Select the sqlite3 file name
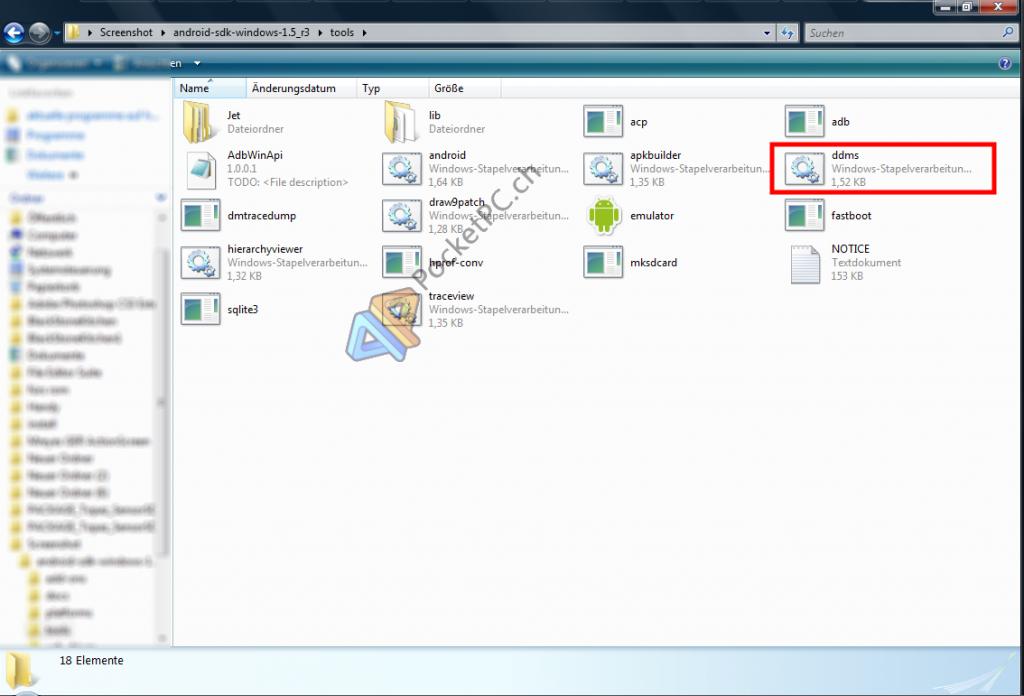 coord(242,309)
